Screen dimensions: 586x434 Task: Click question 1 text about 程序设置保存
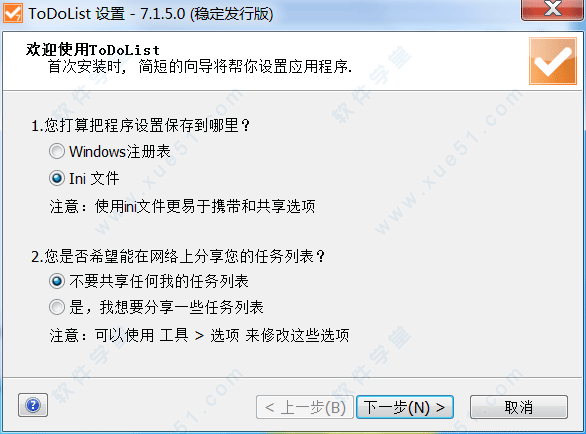point(140,125)
